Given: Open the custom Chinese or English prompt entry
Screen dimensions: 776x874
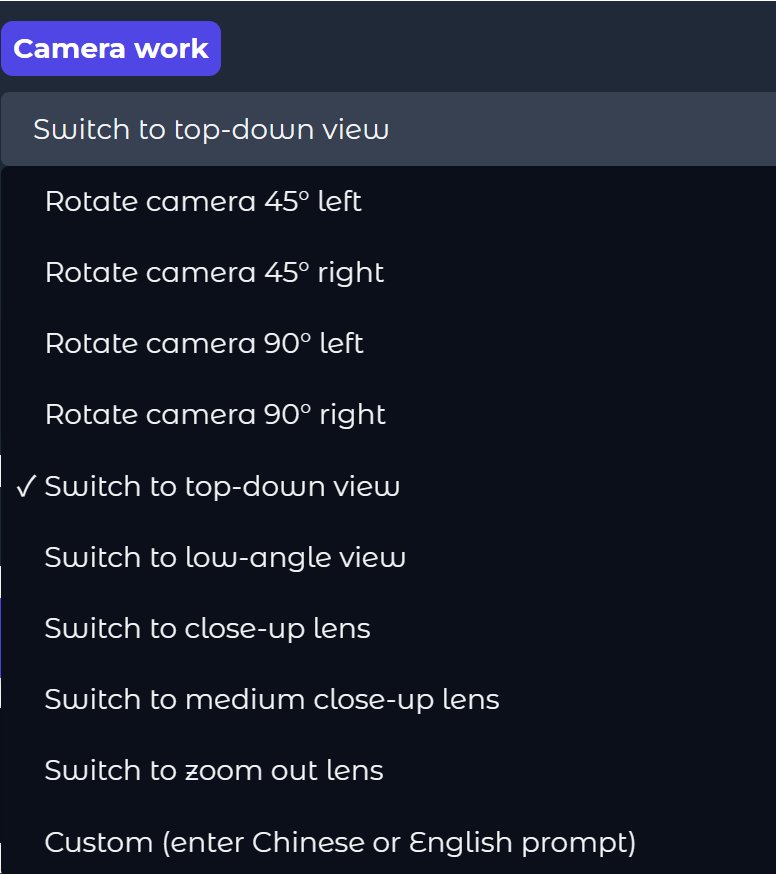Looking at the screenshot, I should [x=340, y=843].
